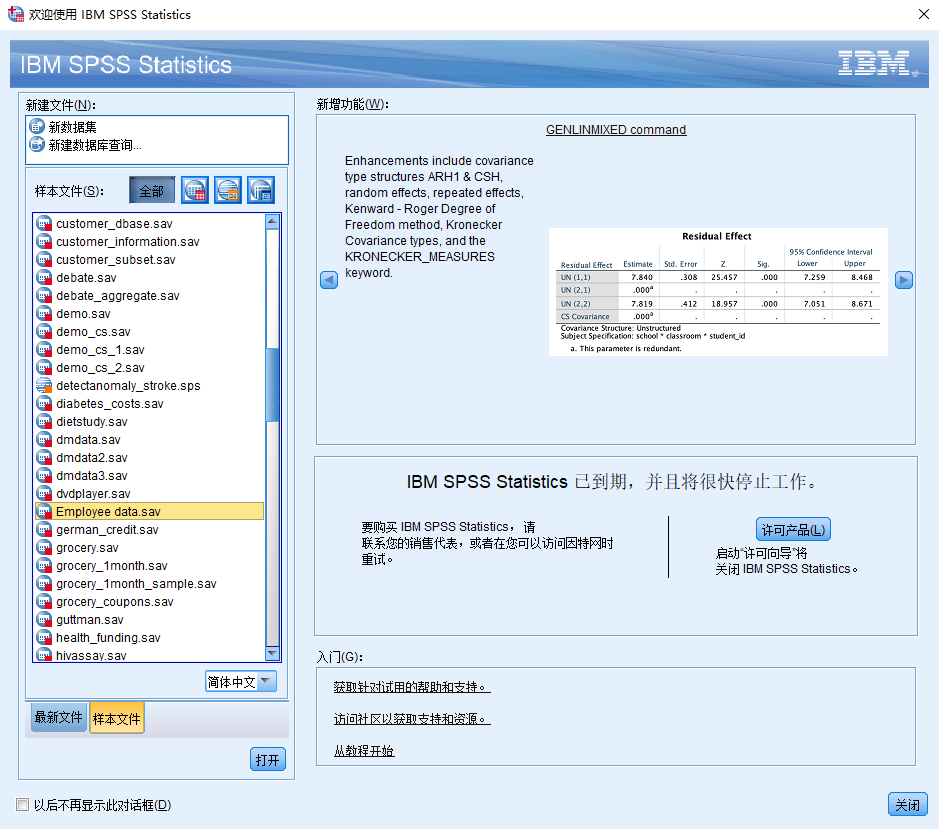The image size is (939, 829).
Task: Select demo_cs_2.sav in list
Action: (150, 367)
